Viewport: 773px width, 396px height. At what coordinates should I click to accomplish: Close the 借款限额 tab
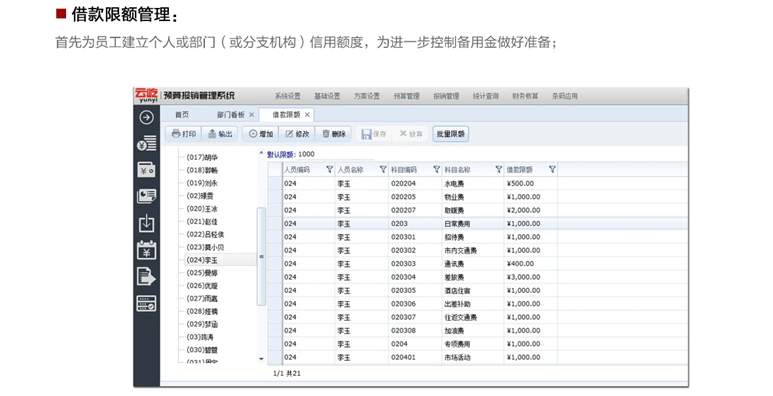point(307,114)
